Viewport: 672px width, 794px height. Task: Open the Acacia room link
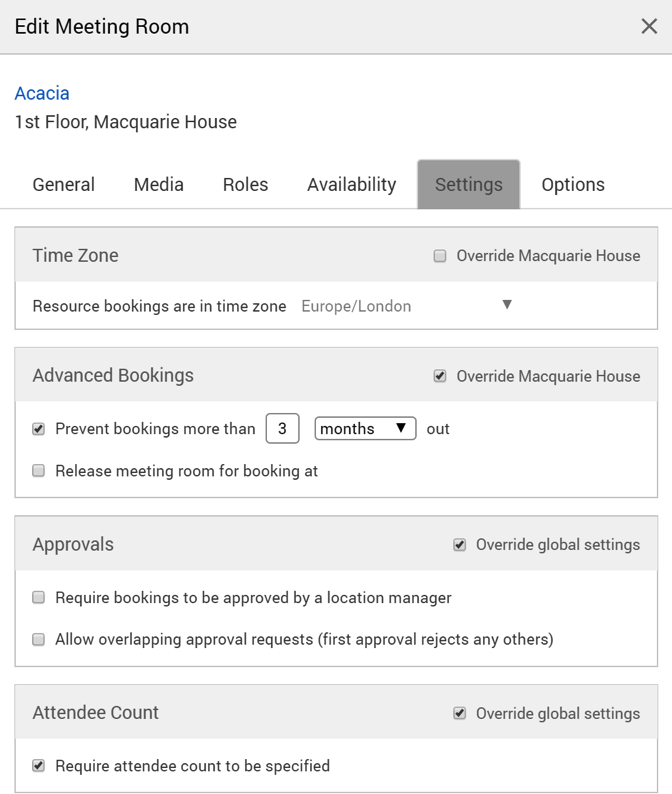[x=42, y=93]
